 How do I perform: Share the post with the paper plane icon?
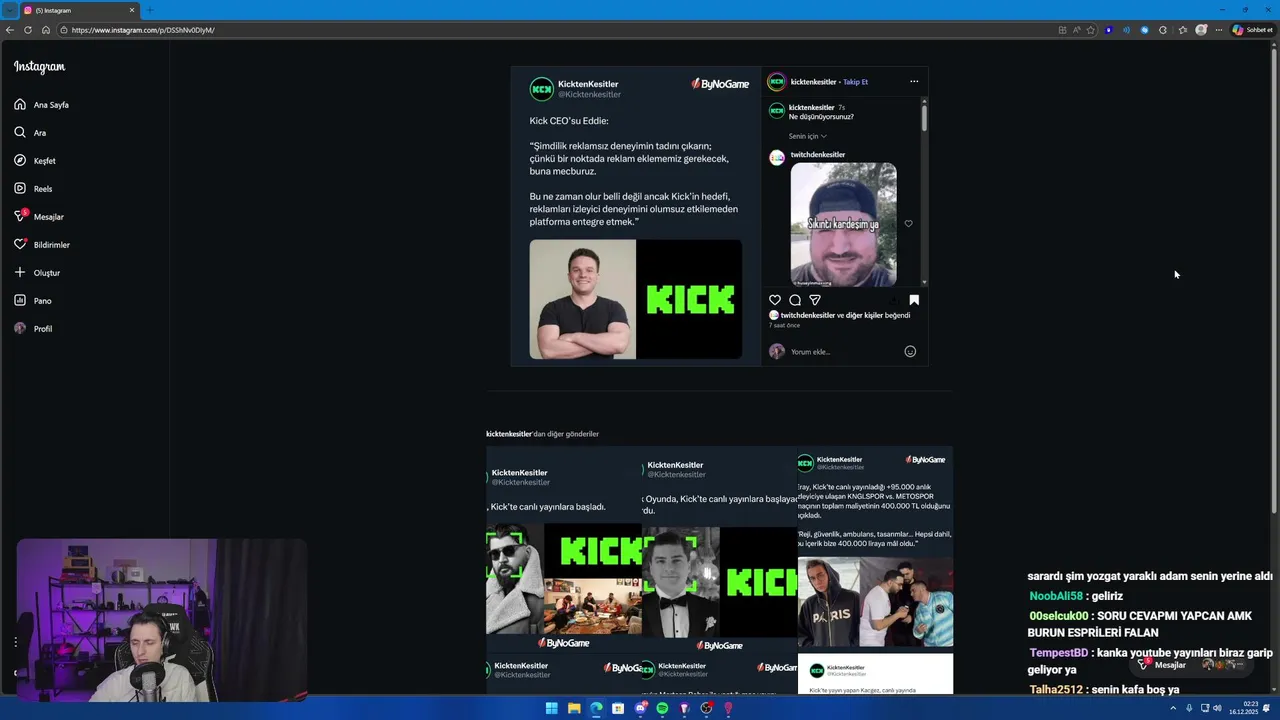[x=815, y=300]
